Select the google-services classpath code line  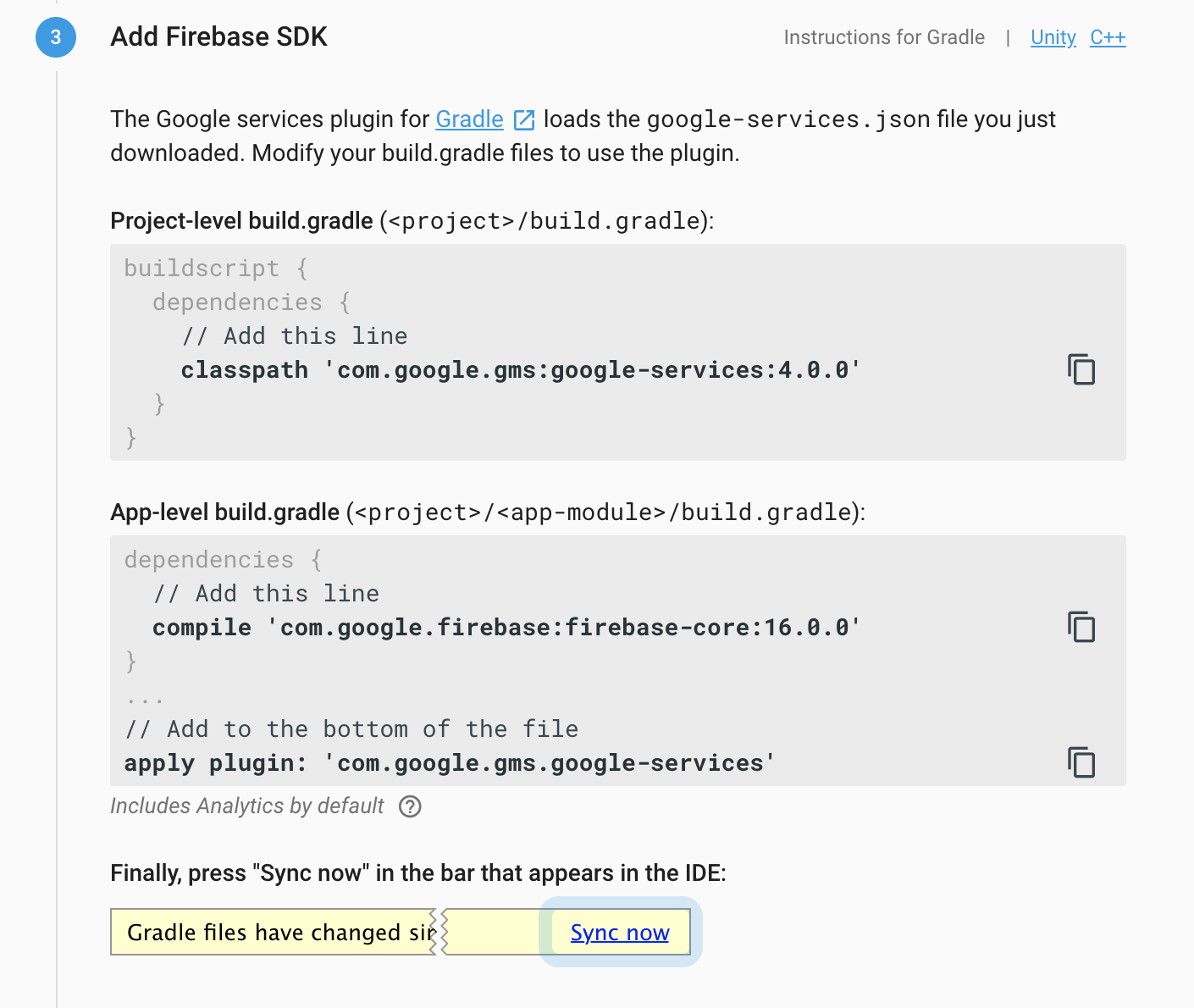click(x=520, y=370)
